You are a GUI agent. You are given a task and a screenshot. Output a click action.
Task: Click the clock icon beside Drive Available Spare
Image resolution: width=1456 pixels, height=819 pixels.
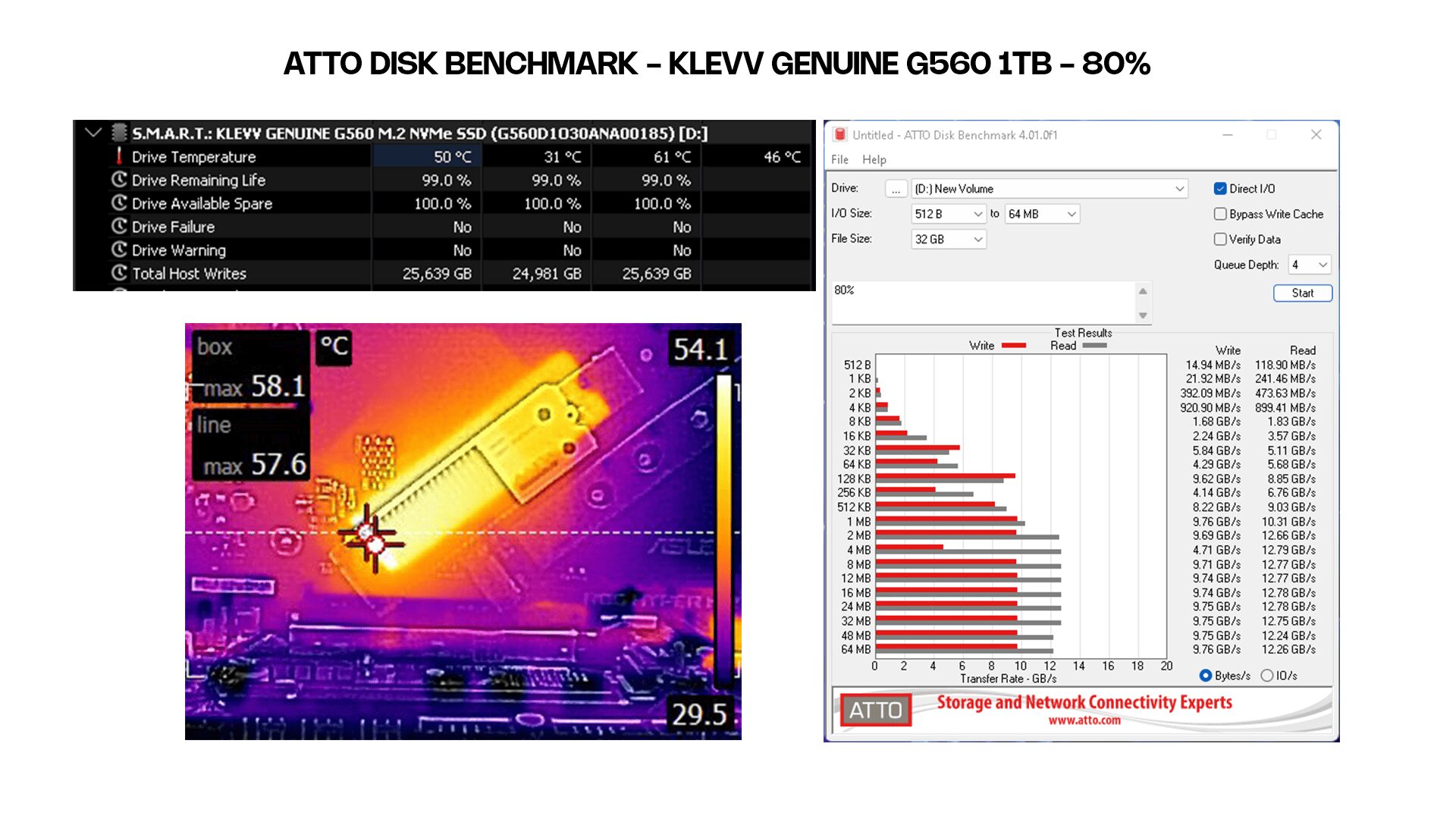click(119, 203)
